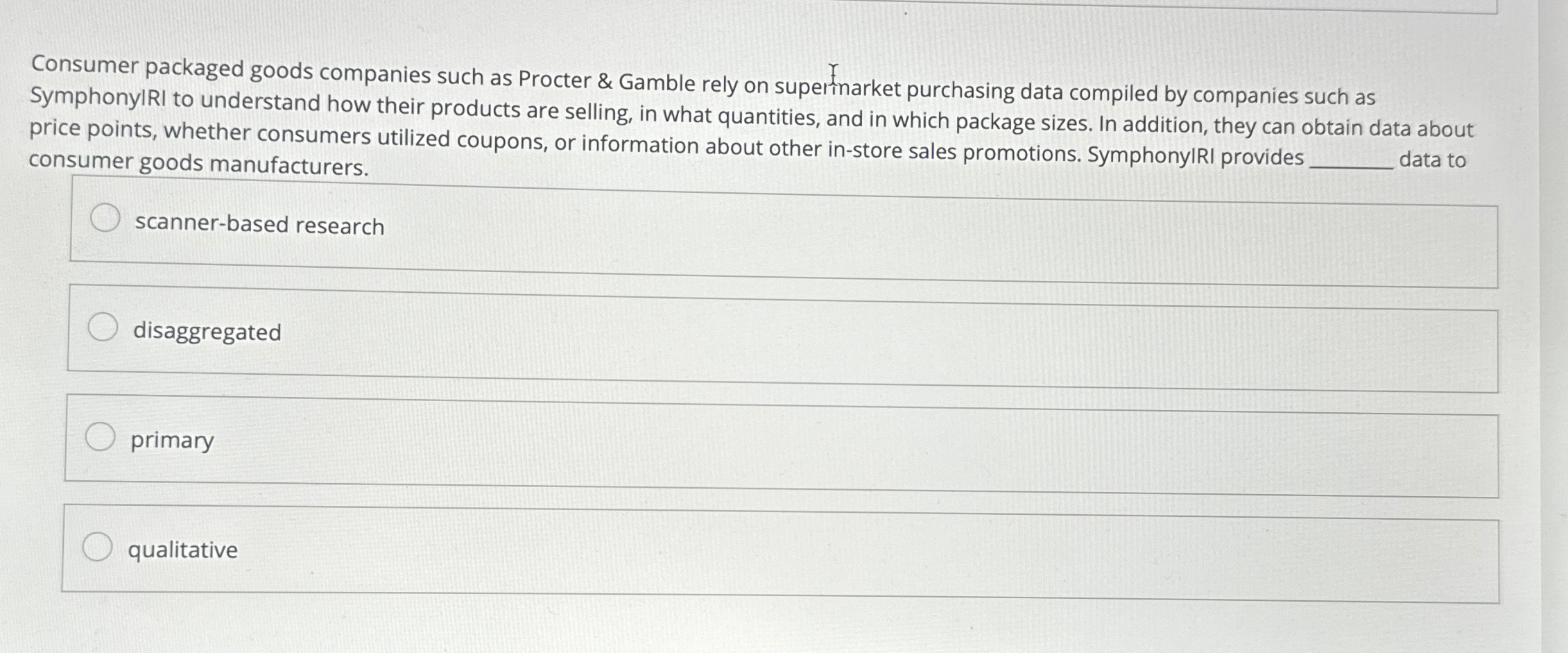Image resolution: width=1568 pixels, height=653 pixels.
Task: Select the qualitative radio button
Action: point(97,545)
